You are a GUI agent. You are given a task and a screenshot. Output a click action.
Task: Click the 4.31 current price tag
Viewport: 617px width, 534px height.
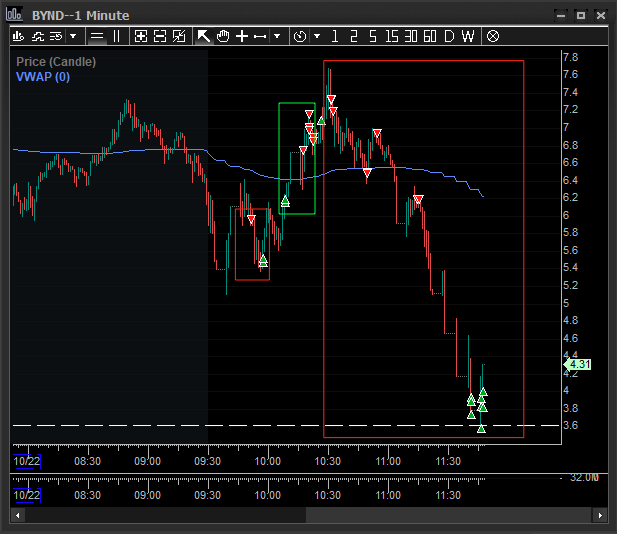click(578, 364)
